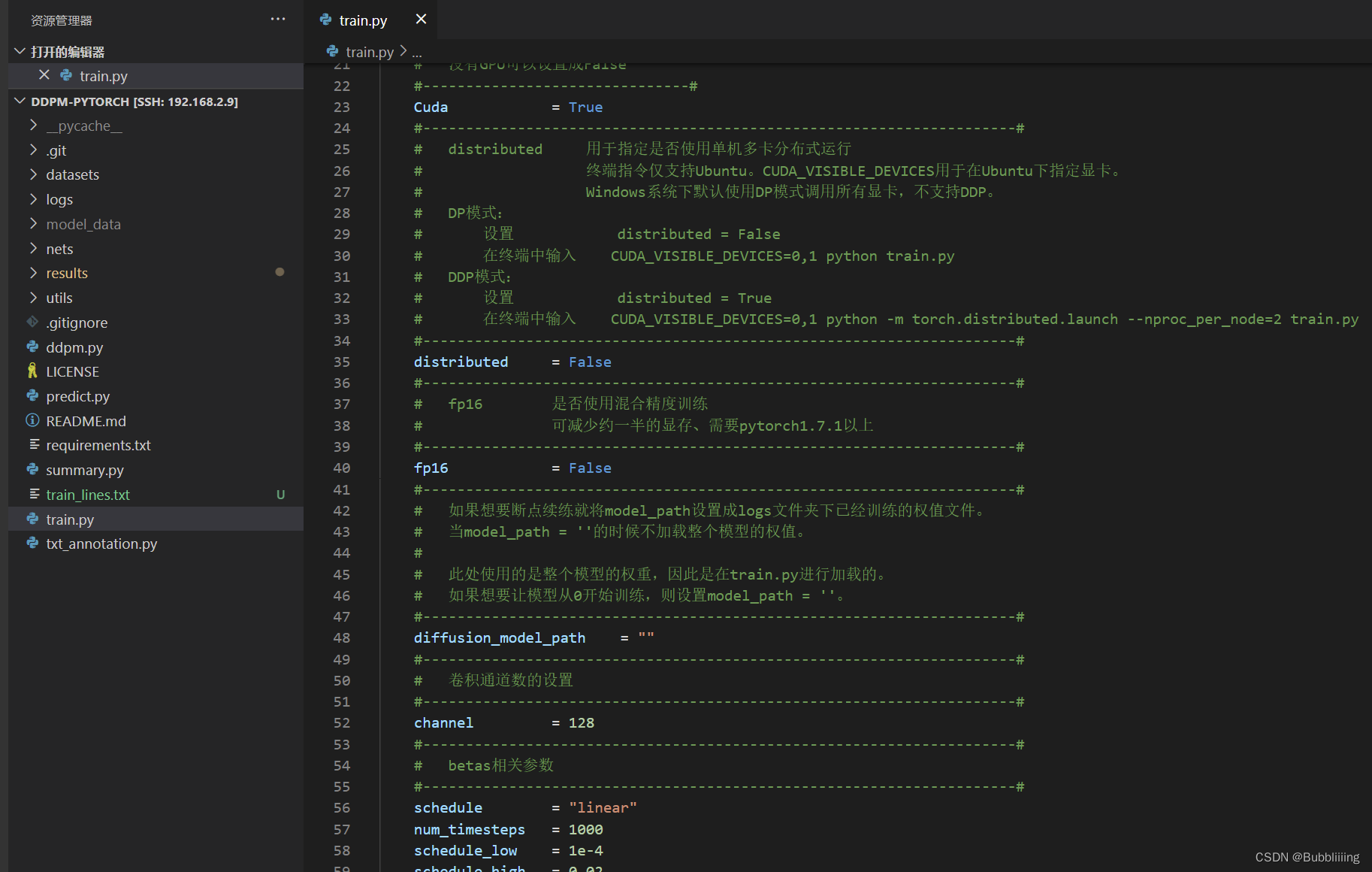Switch to the train.py editor tab

(x=363, y=20)
